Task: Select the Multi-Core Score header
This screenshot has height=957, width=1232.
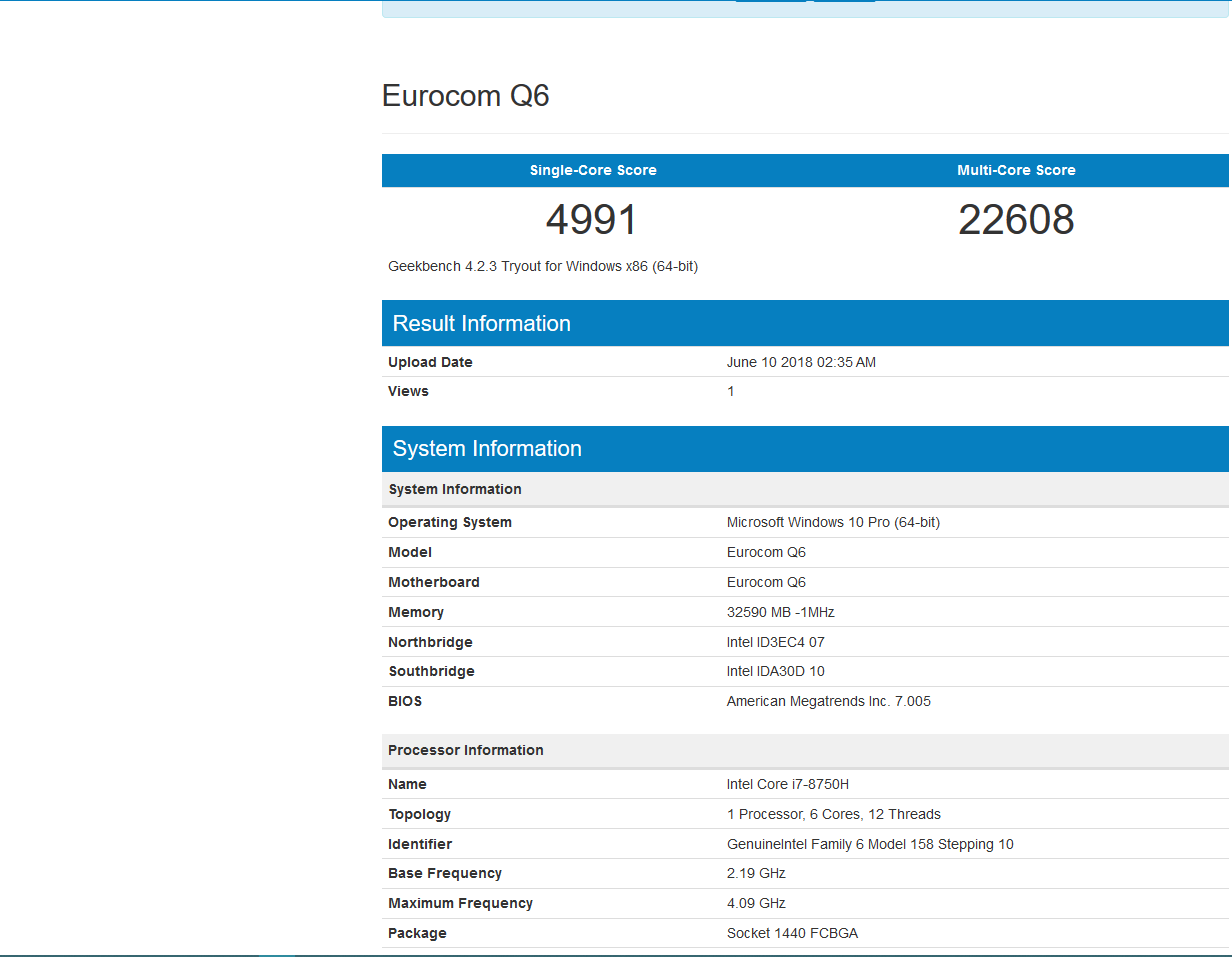Action: (1016, 170)
